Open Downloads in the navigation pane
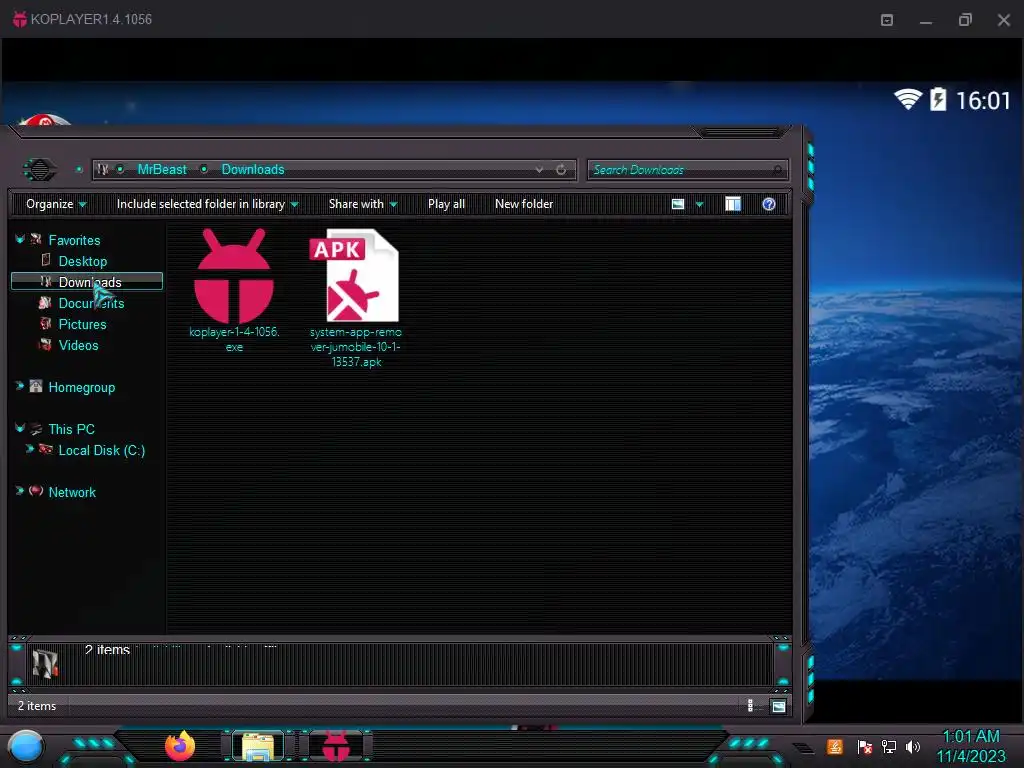The width and height of the screenshot is (1024, 768). coord(89,282)
